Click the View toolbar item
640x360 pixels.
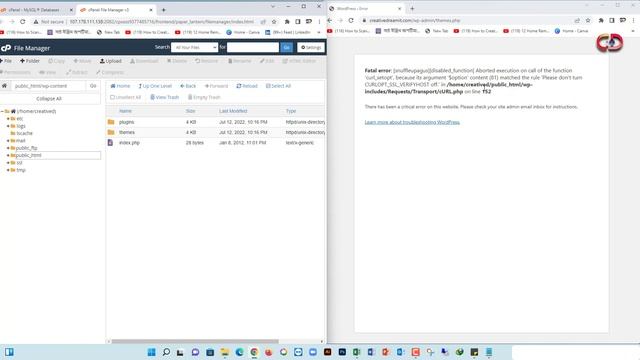click(47, 72)
